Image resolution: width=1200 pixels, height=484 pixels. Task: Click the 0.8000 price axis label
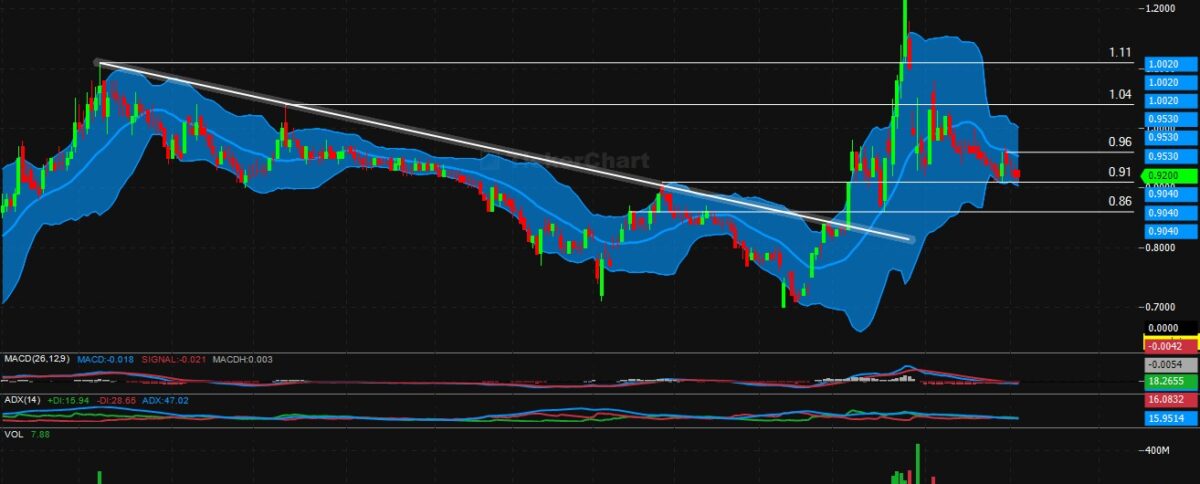coord(1162,247)
